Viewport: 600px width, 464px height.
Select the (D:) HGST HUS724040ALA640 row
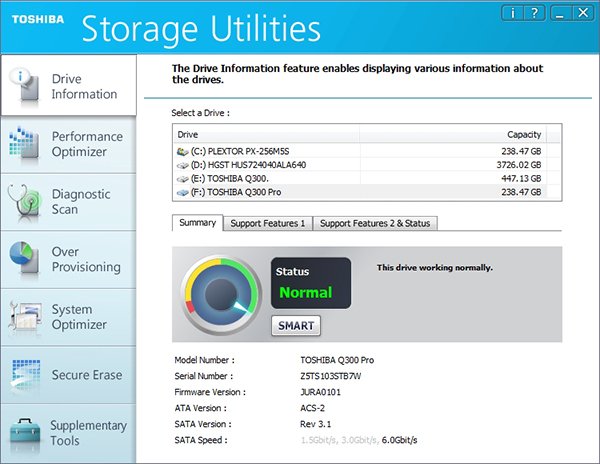367,165
